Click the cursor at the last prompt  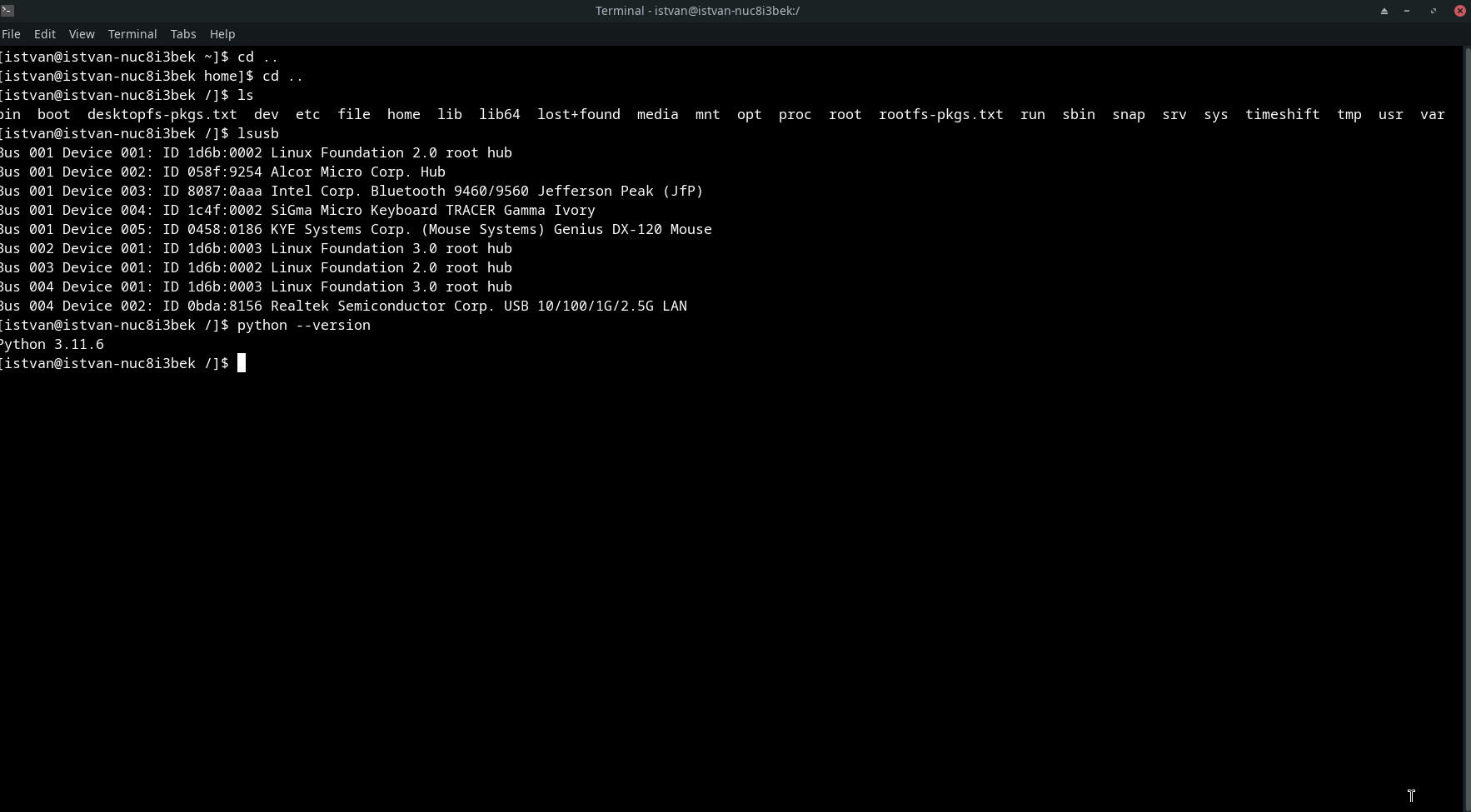tap(242, 363)
